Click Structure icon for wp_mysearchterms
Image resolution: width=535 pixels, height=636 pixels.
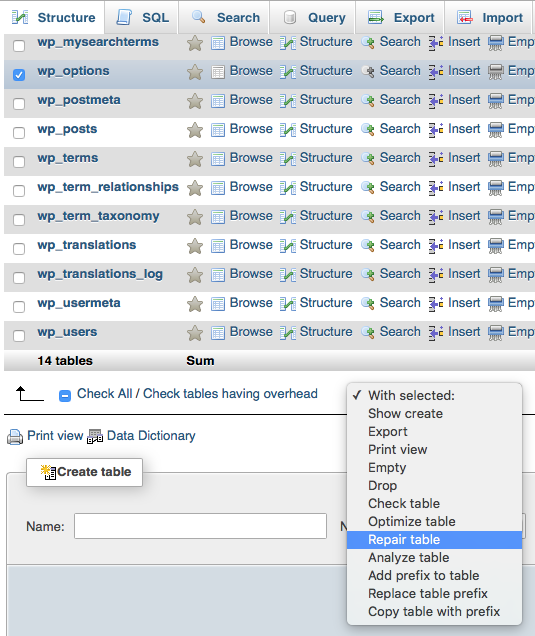pos(288,43)
